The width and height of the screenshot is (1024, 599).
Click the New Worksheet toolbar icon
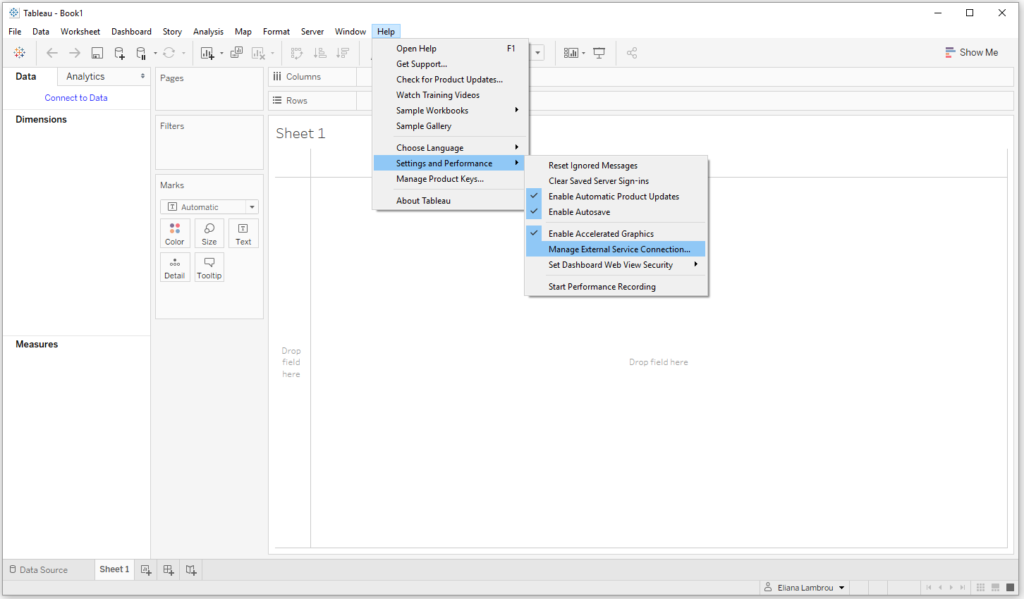click(x=208, y=52)
